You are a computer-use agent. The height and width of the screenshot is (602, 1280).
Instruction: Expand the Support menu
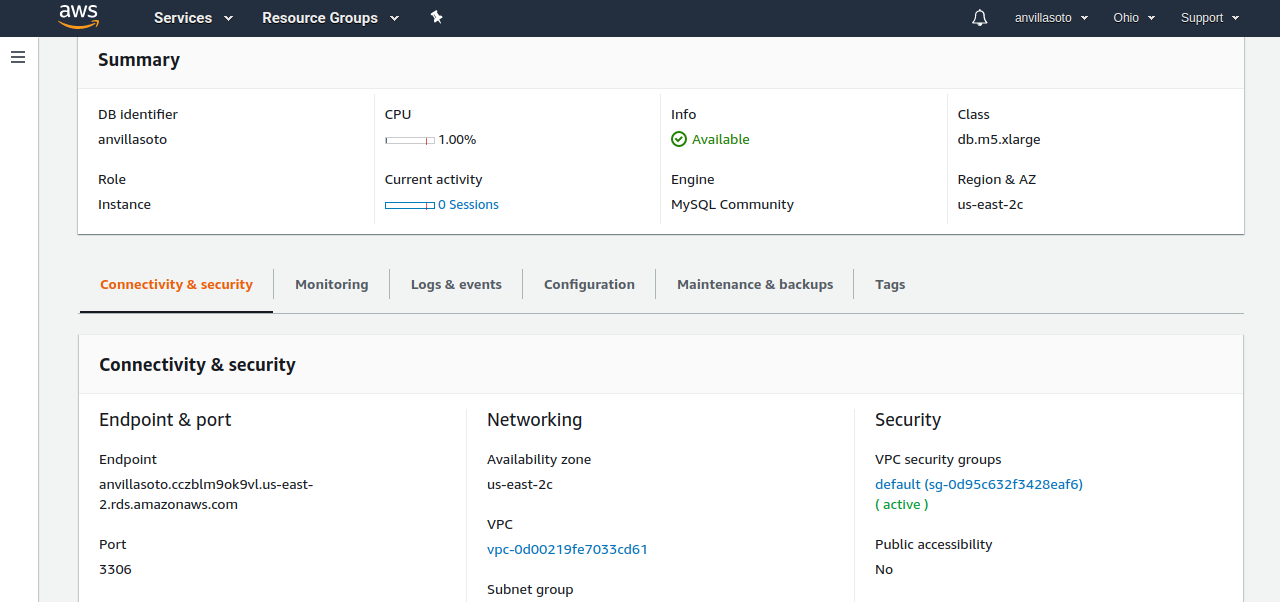pyautogui.click(x=1210, y=18)
